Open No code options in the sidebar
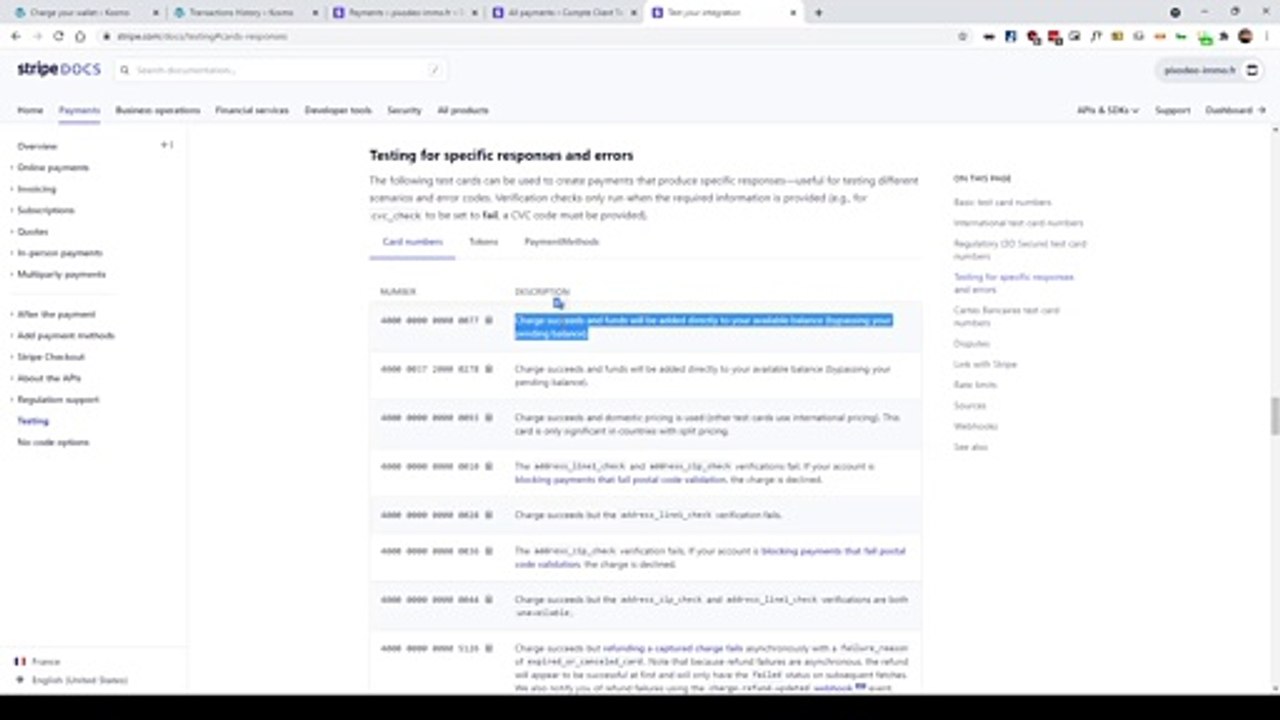Viewport: 1280px width, 720px height. coord(53,442)
